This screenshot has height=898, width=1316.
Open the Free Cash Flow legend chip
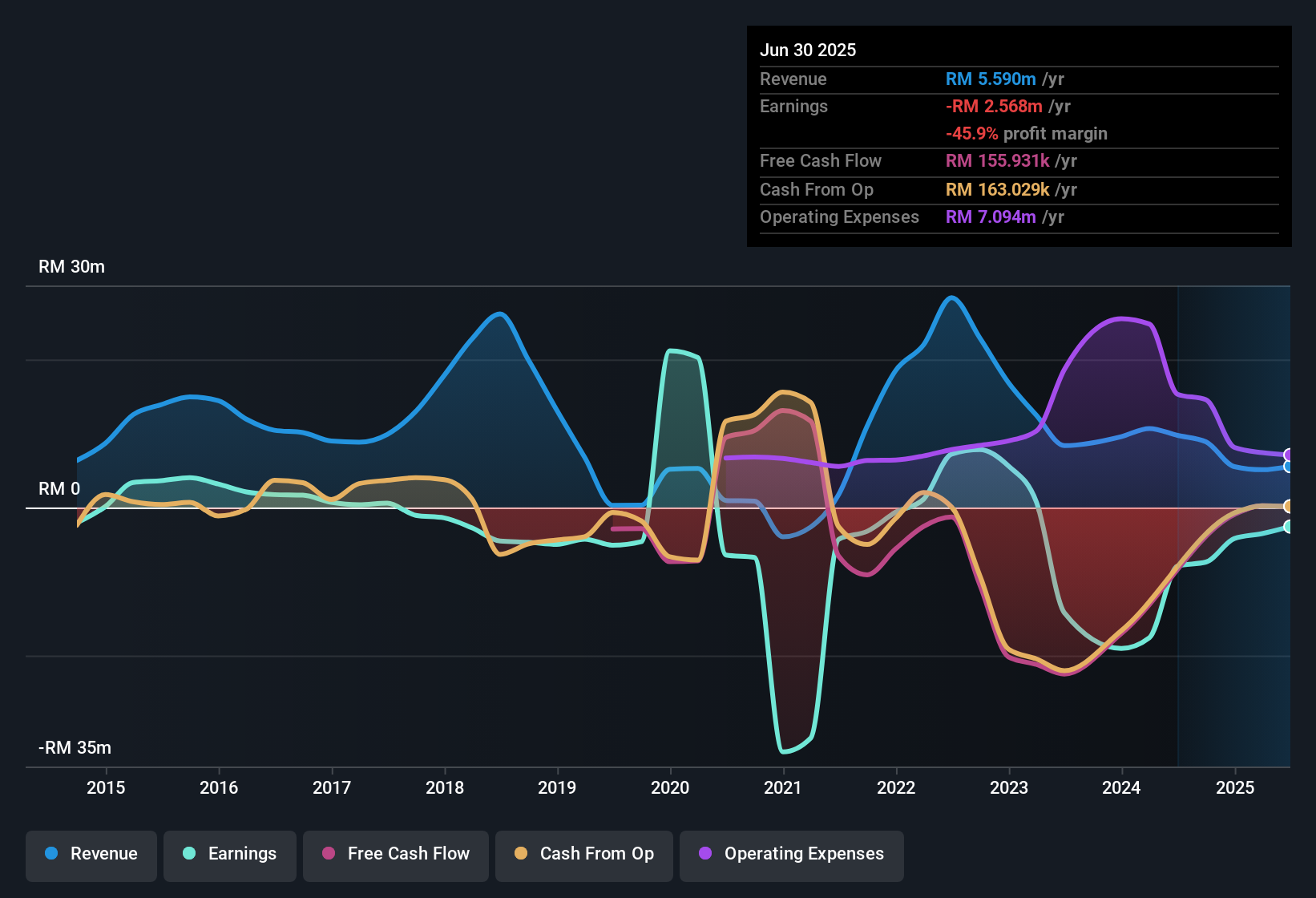[395, 854]
